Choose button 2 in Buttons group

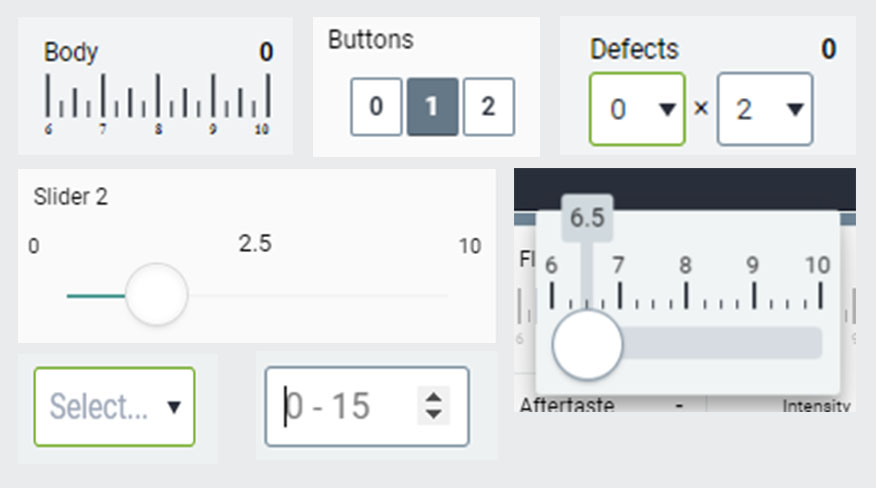point(489,107)
